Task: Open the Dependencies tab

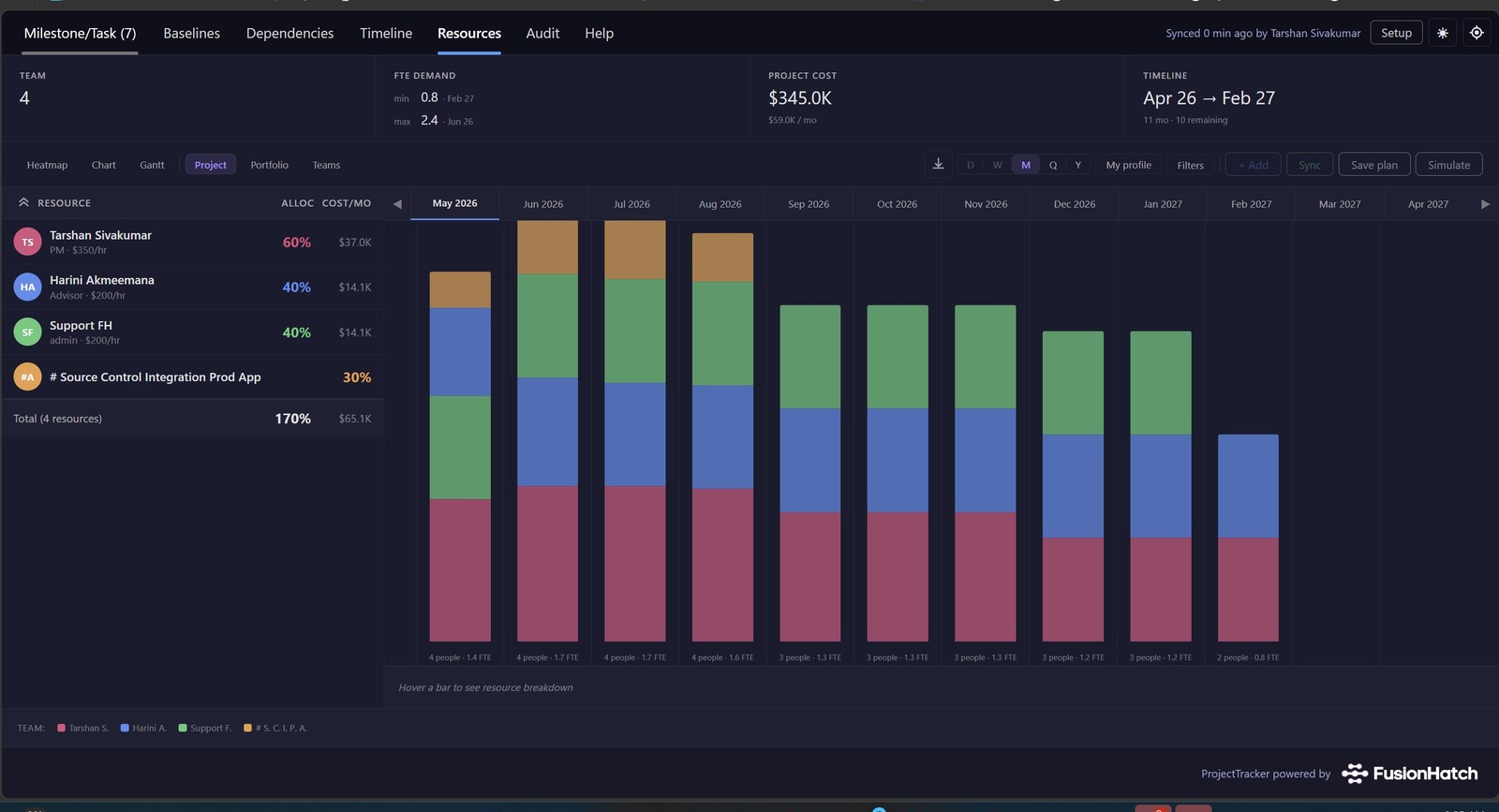Action: point(289,33)
